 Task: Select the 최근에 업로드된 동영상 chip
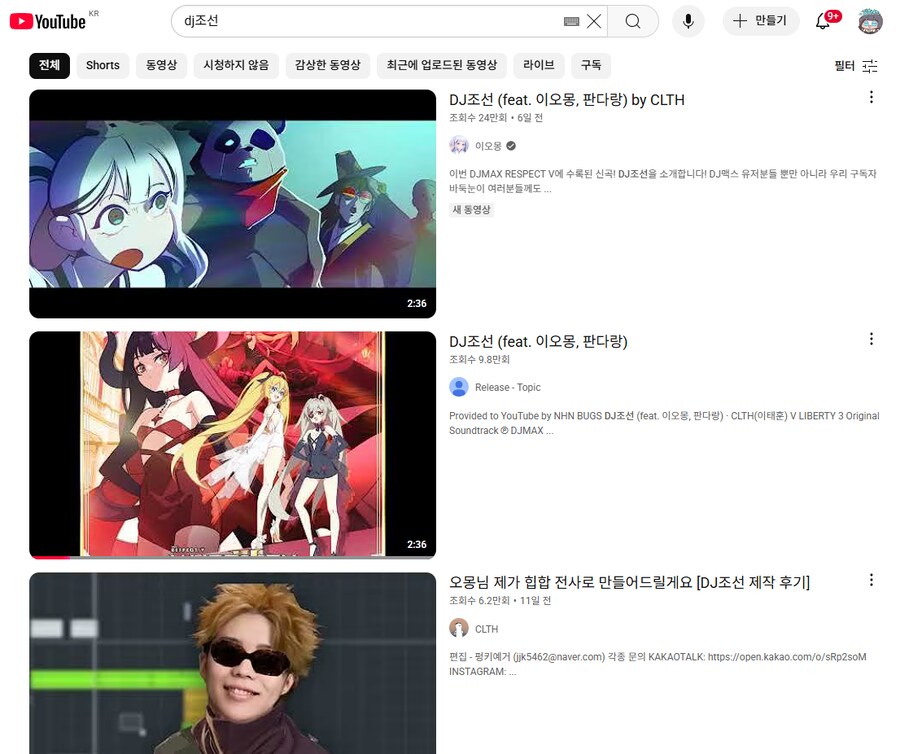tap(441, 65)
